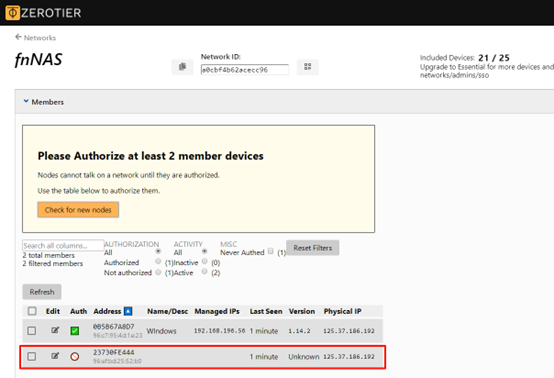Click the Managed IPs column header
The width and height of the screenshot is (554, 378).
(217, 311)
